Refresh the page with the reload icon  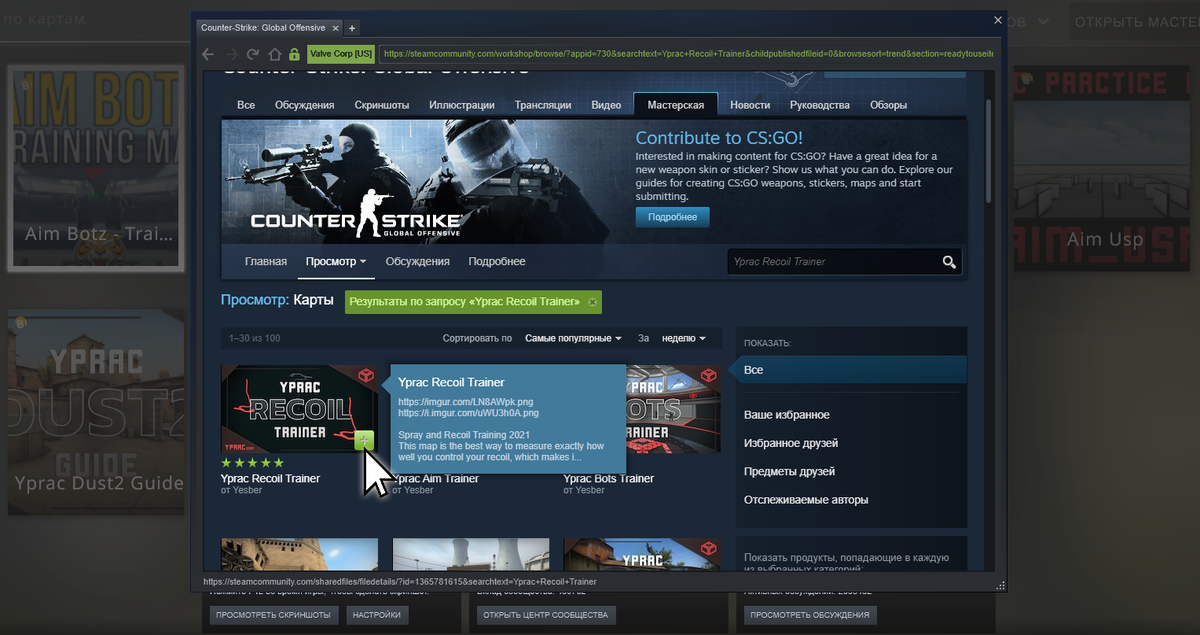(251, 53)
